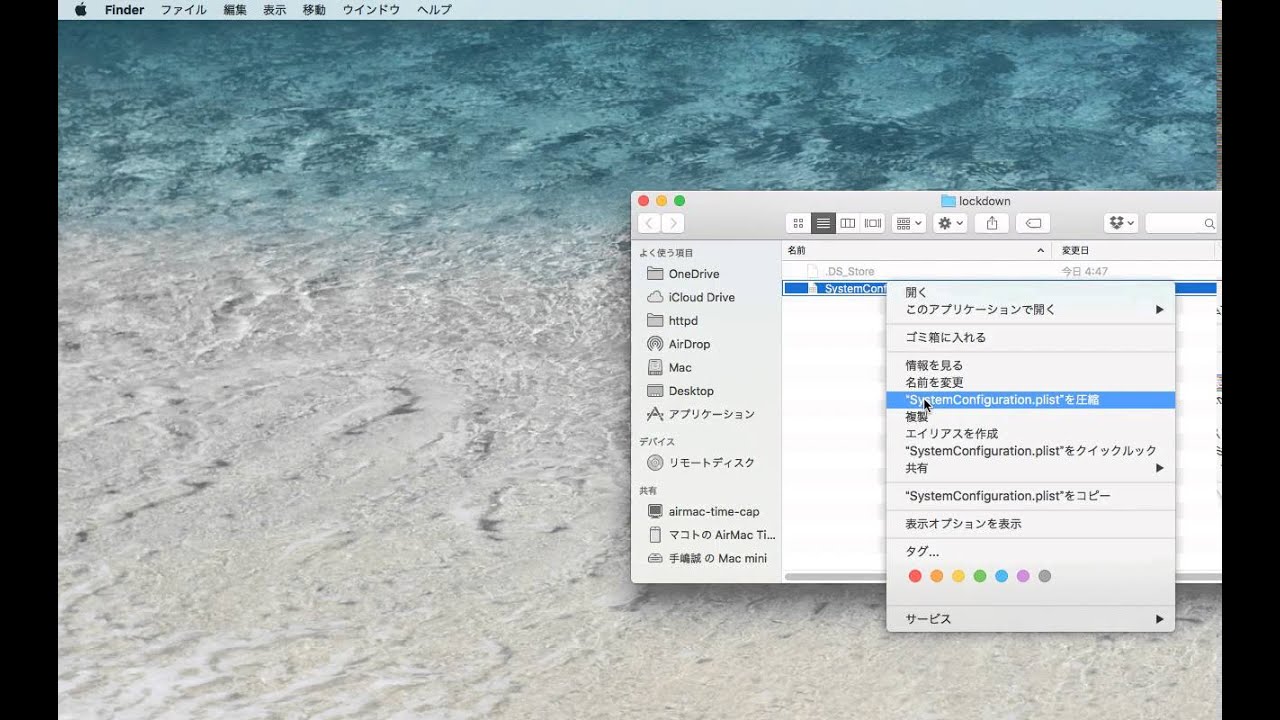Sort by 変更日 column header
Screen dimensions: 1280x720
point(1135,250)
